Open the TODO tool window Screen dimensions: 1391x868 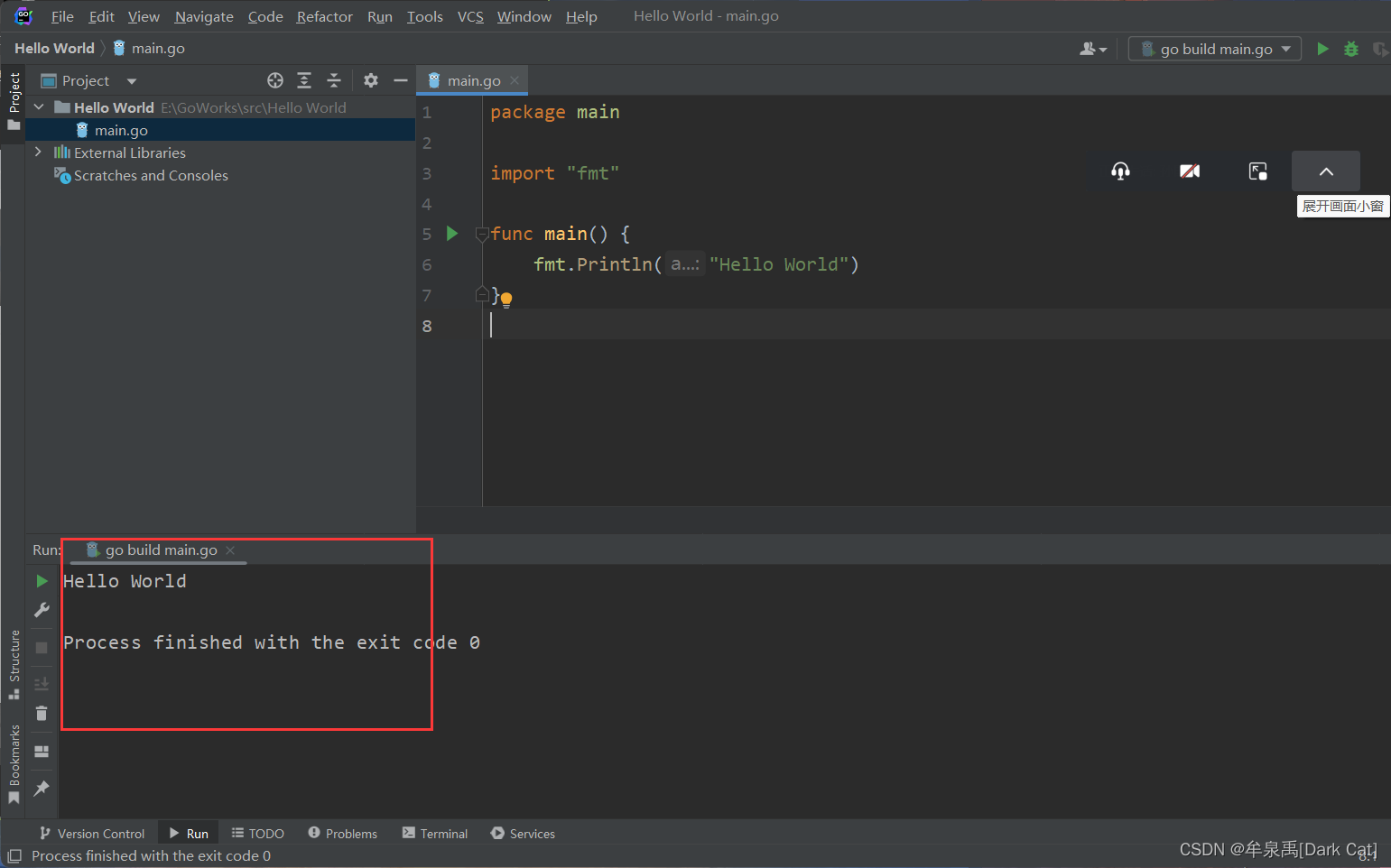coord(258,834)
